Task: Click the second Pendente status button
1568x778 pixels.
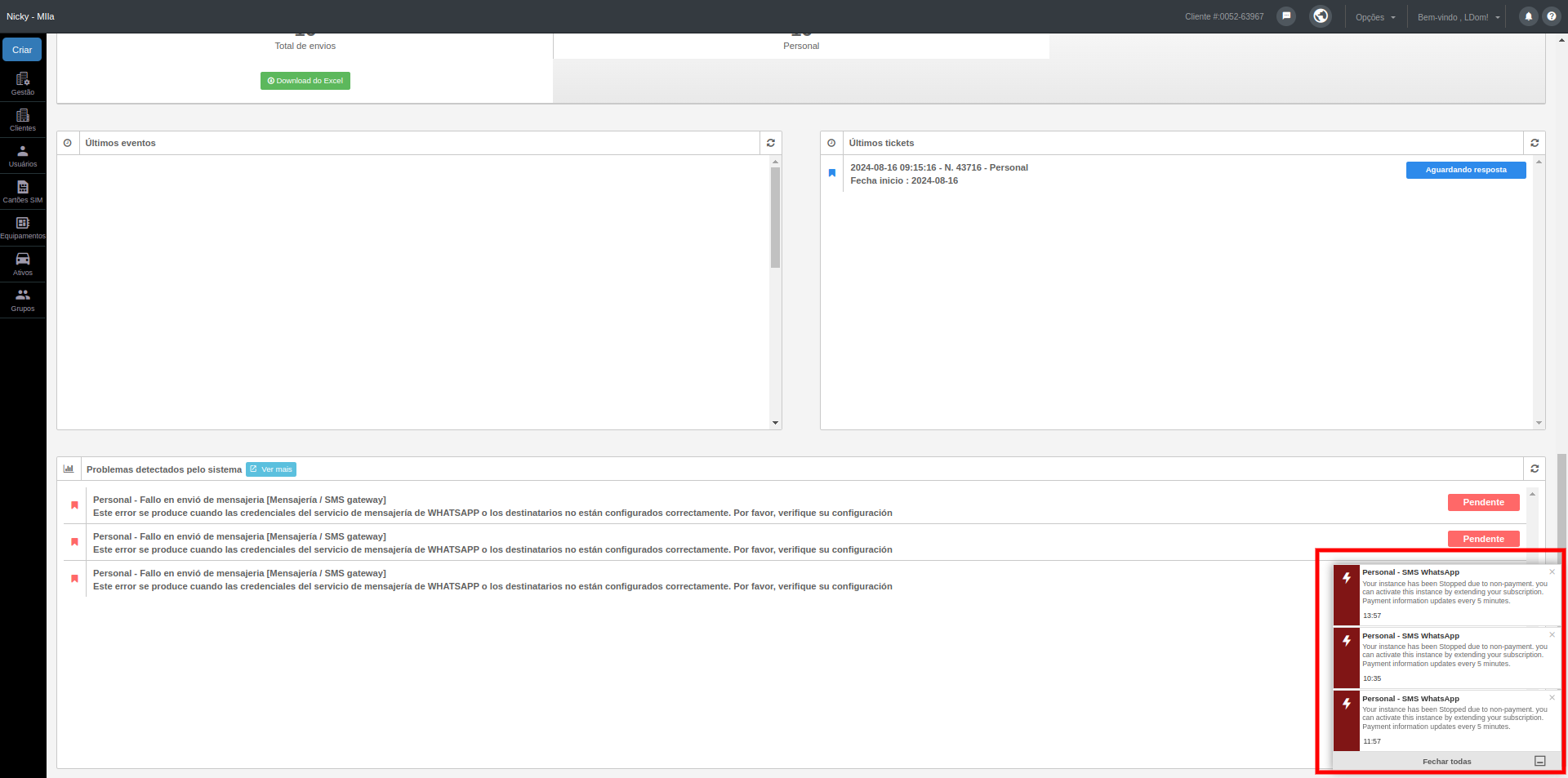Action: point(1484,539)
